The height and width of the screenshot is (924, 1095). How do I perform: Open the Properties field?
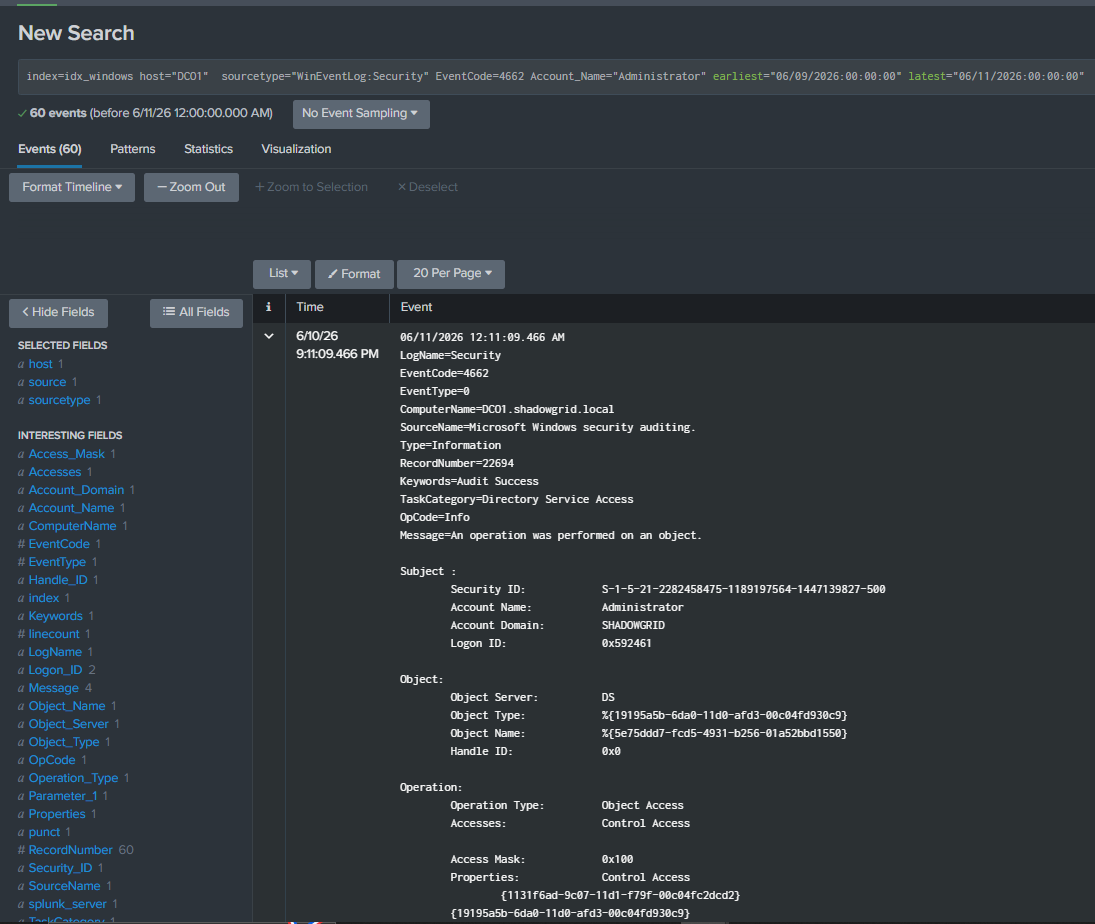(57, 814)
